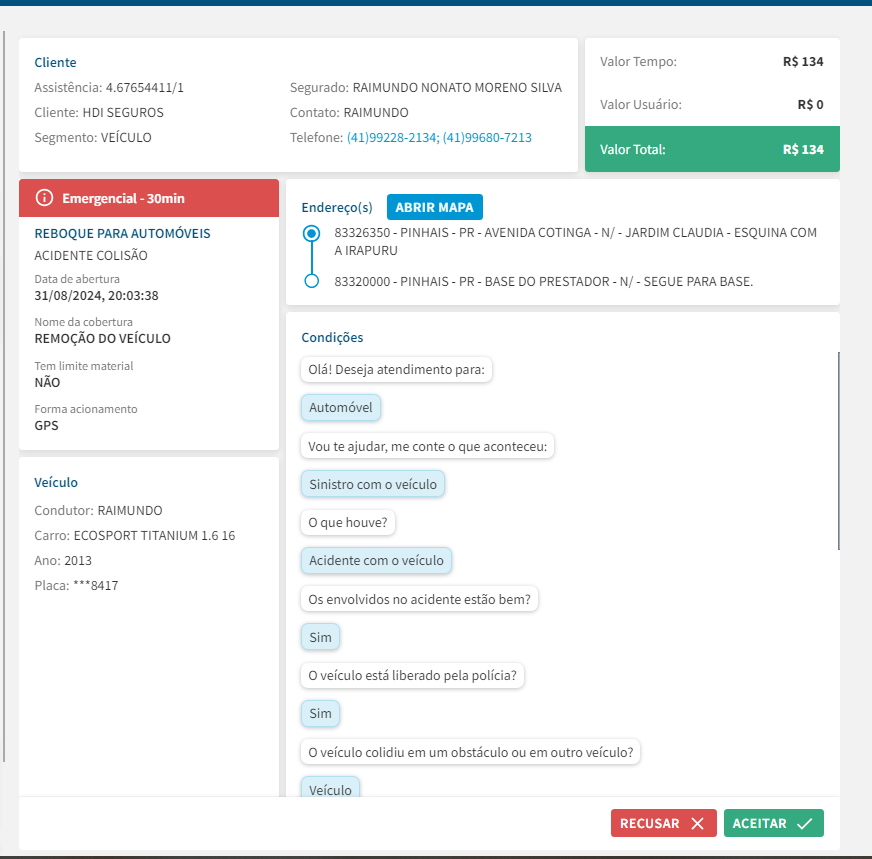Select the "Sinistro com o veículo" answer chip
The width and height of the screenshot is (872, 859).
pos(373,484)
